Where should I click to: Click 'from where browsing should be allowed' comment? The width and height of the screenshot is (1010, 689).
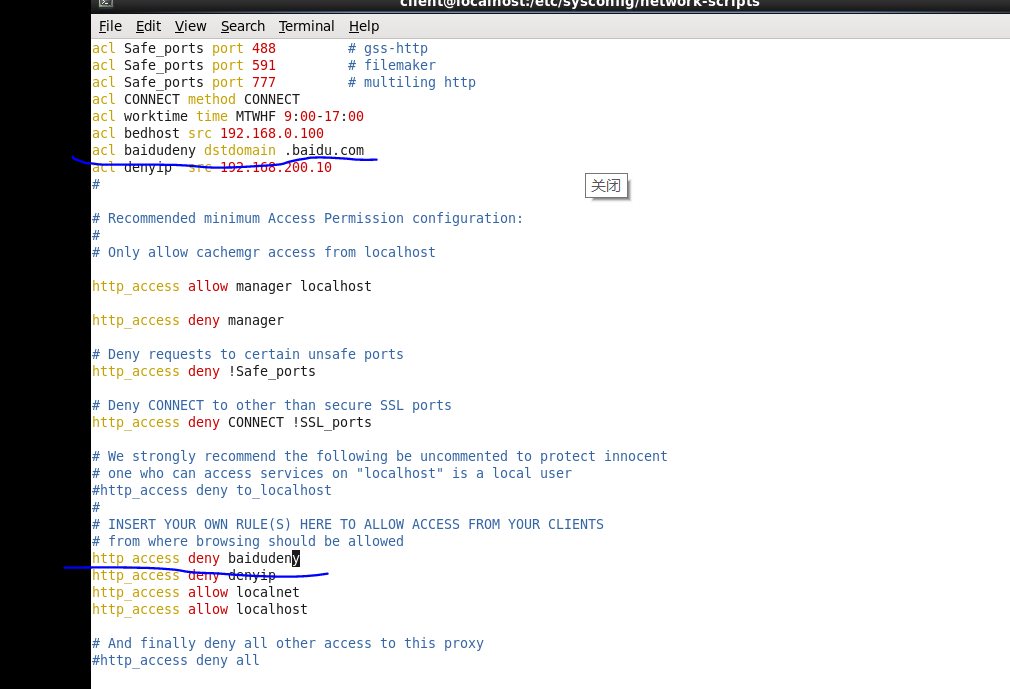tap(248, 542)
